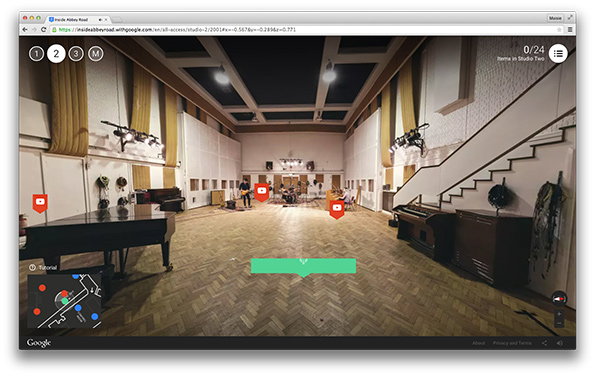
Task: Close the Inside Abbey Road tab
Action: 106,19
